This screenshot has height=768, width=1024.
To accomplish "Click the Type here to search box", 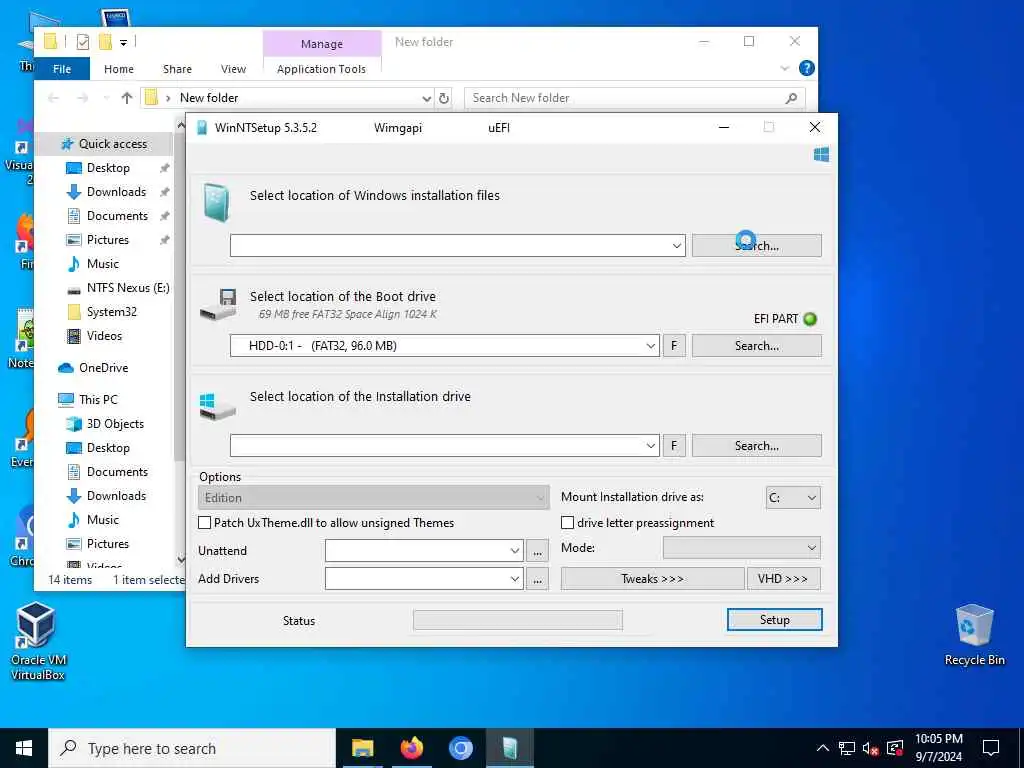I will coord(193,748).
